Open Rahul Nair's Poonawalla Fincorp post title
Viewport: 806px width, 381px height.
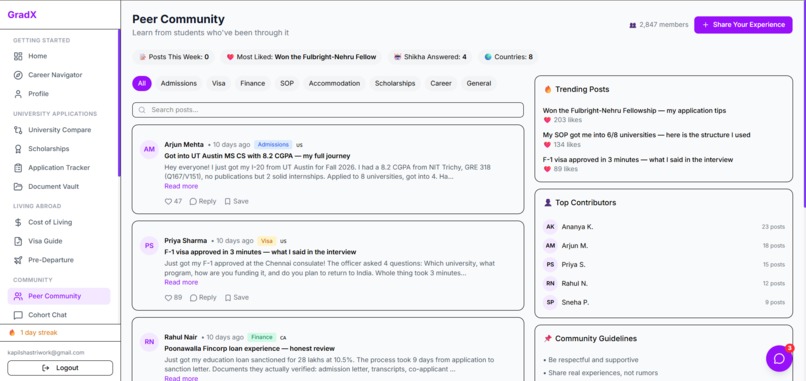(x=249, y=349)
